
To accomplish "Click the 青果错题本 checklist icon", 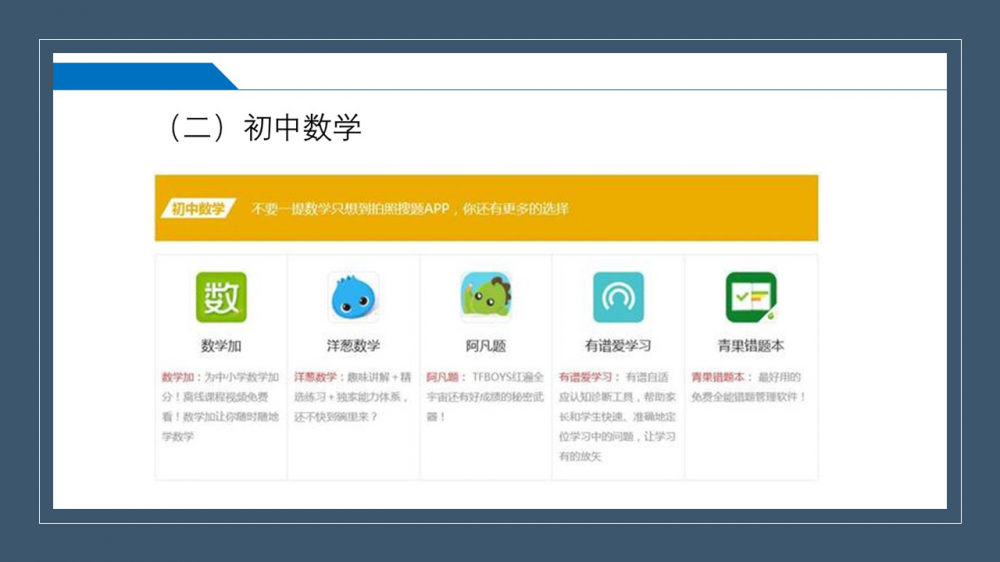I will pyautogui.click(x=750, y=297).
